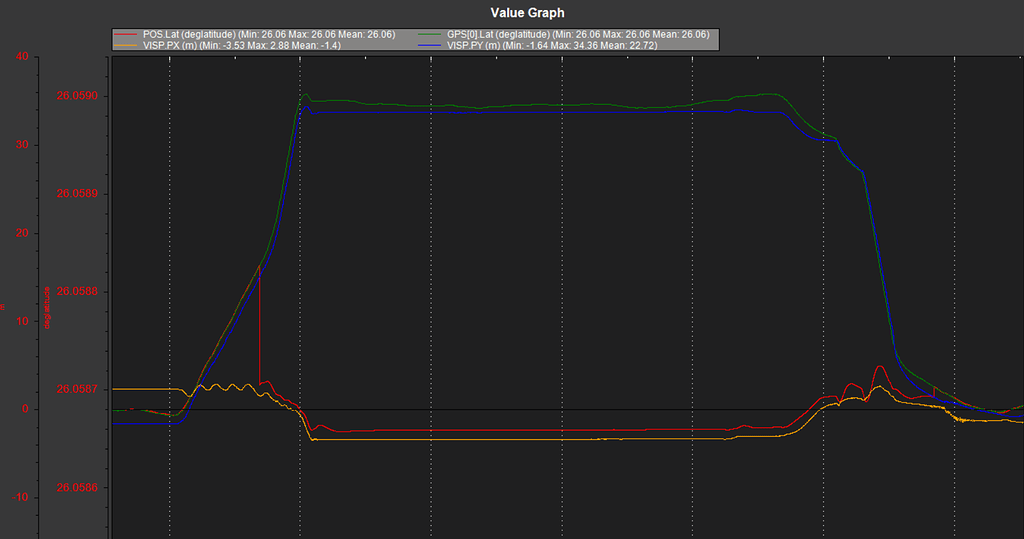Viewport: 1024px width, 539px height.
Task: Click the tallest red peak on the right
Action: (879, 368)
